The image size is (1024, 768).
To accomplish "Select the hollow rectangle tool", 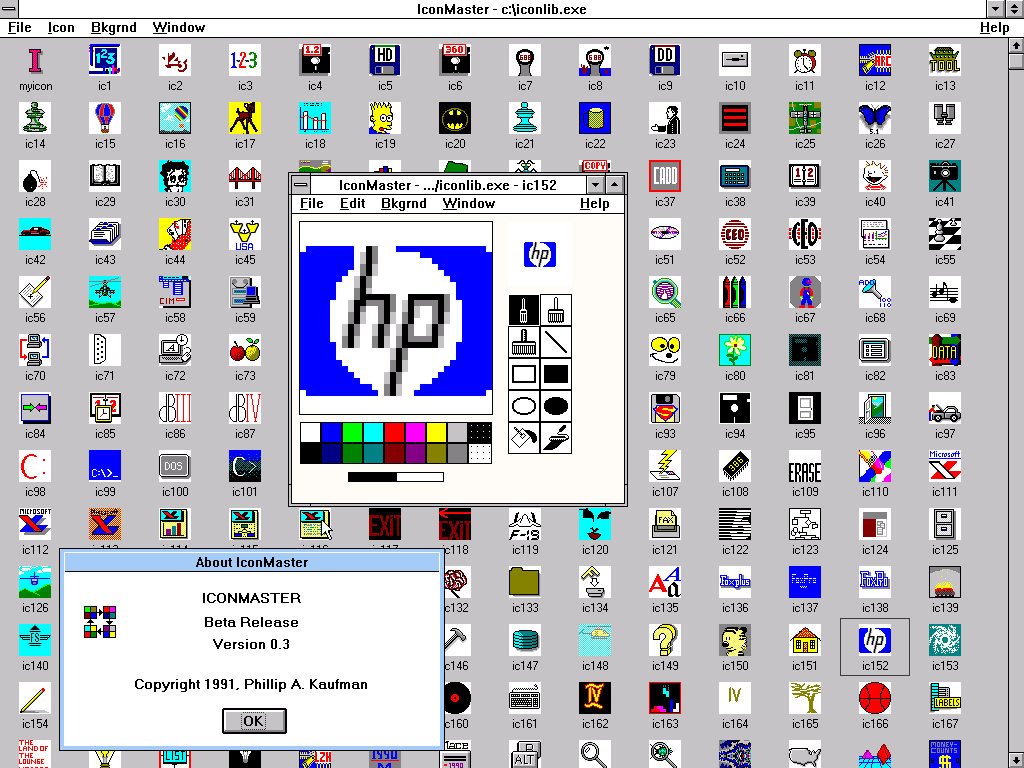I will [x=524, y=375].
